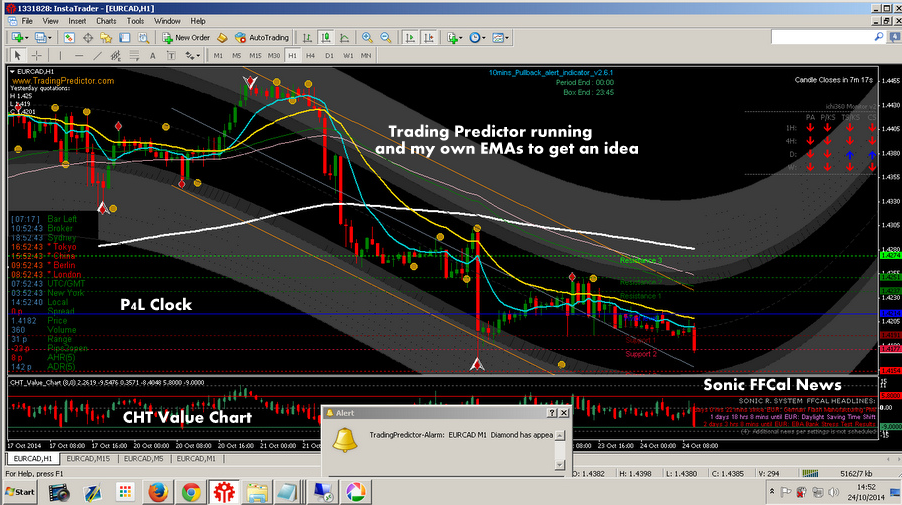Image resolution: width=902 pixels, height=505 pixels.
Task: Switch chart to candlesticks style
Action: point(326,37)
